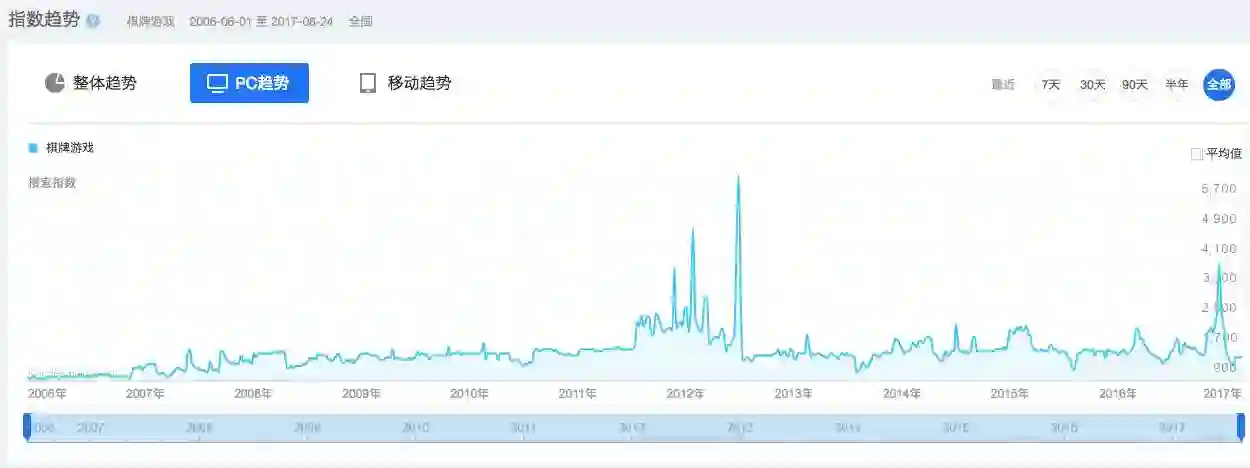Switch to the 整体趋势 tab
The width and height of the screenshot is (1250, 468).
click(x=91, y=83)
